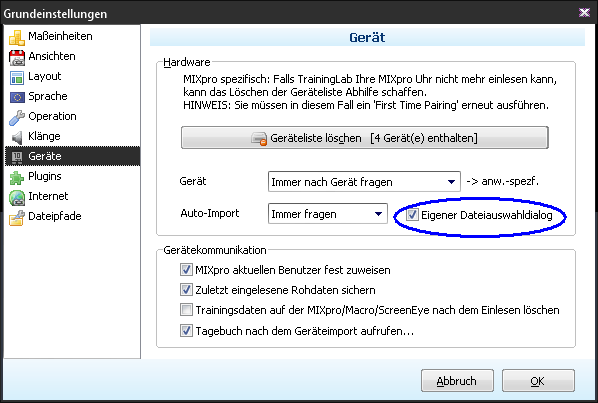Cancel with the Abbruch button
Image resolution: width=598 pixels, height=403 pixels.
457,381
